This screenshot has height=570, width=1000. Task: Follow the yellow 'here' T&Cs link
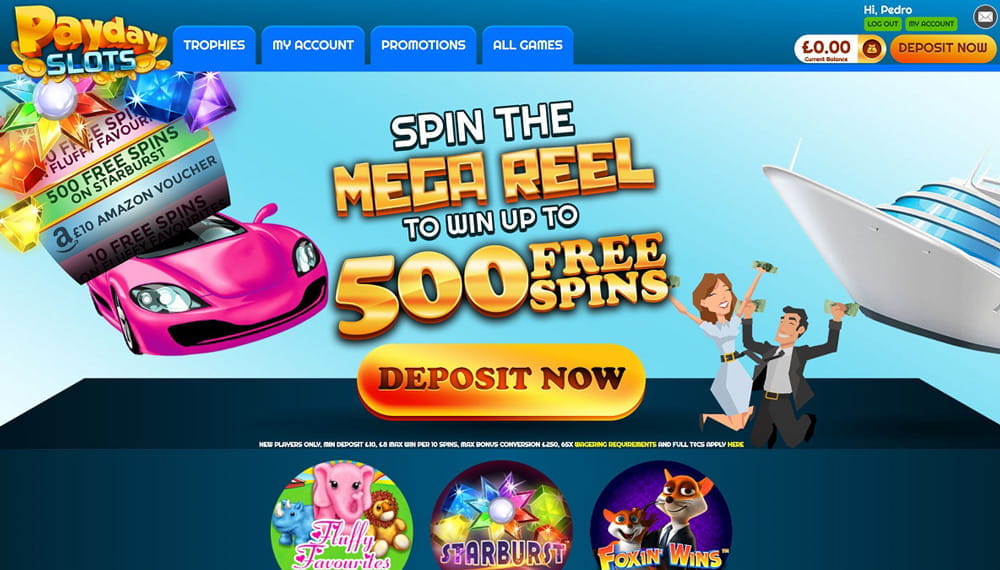click(x=735, y=444)
